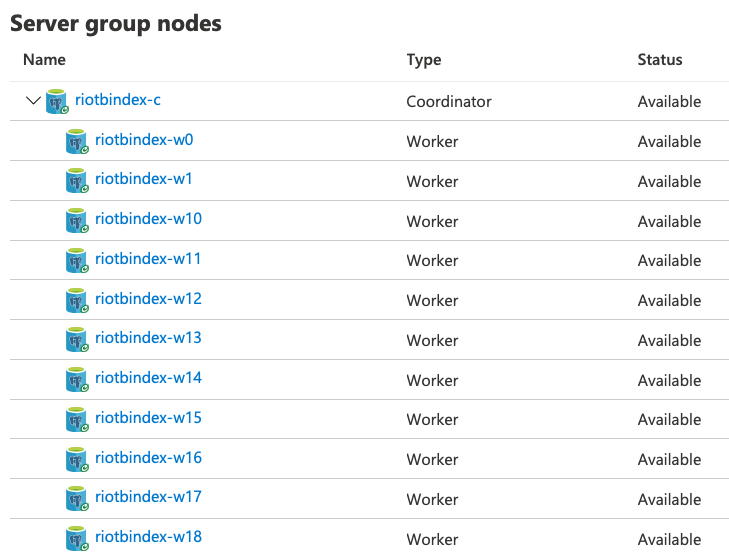The height and width of the screenshot is (556, 729).
Task: Open the riotbindex-w13 worker link
Action: [x=148, y=338]
